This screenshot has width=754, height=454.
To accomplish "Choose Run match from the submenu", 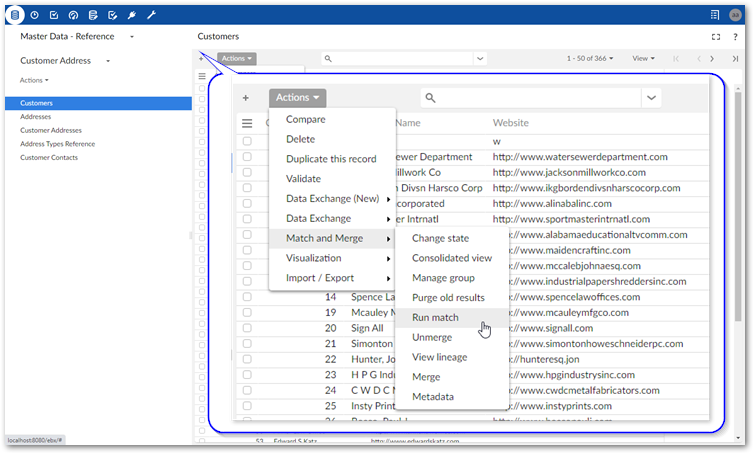I will (435, 317).
